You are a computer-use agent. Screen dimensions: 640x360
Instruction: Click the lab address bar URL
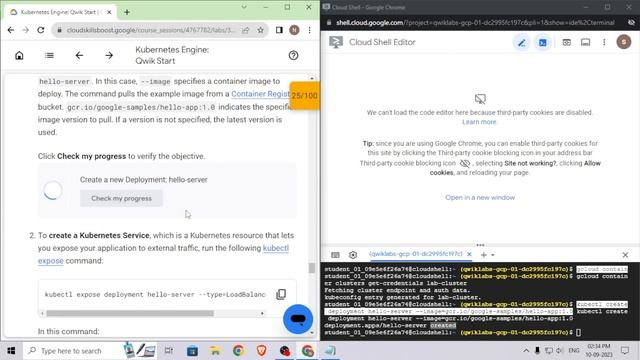point(151,30)
